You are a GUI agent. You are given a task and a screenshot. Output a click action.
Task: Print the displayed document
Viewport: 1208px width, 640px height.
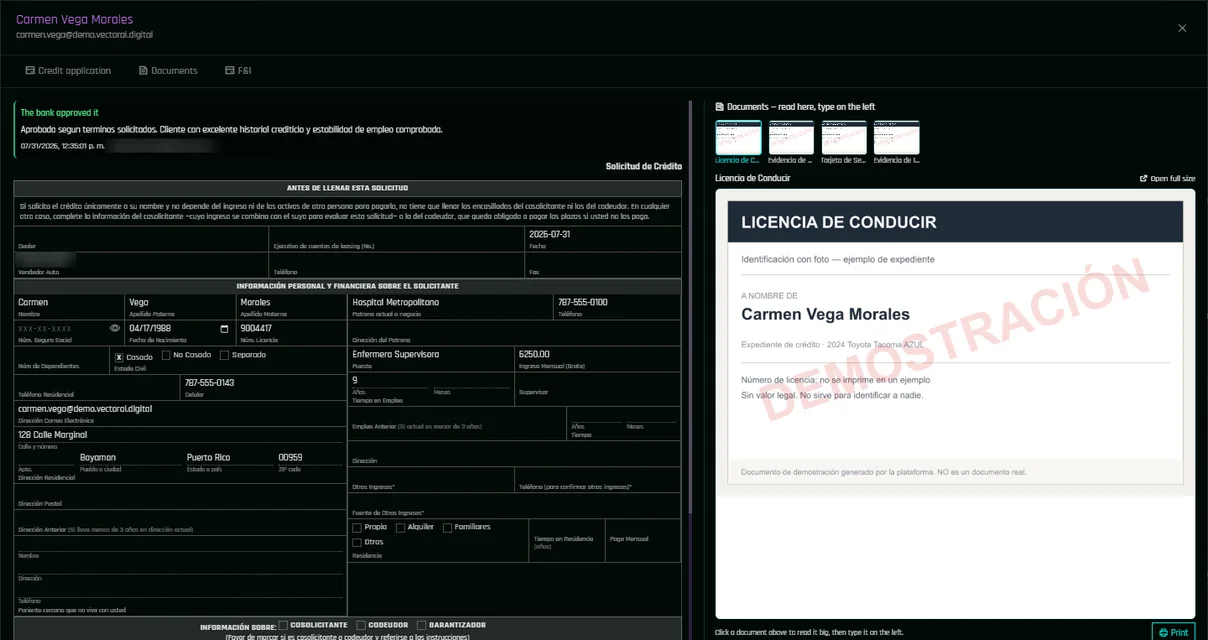click(x=1173, y=632)
